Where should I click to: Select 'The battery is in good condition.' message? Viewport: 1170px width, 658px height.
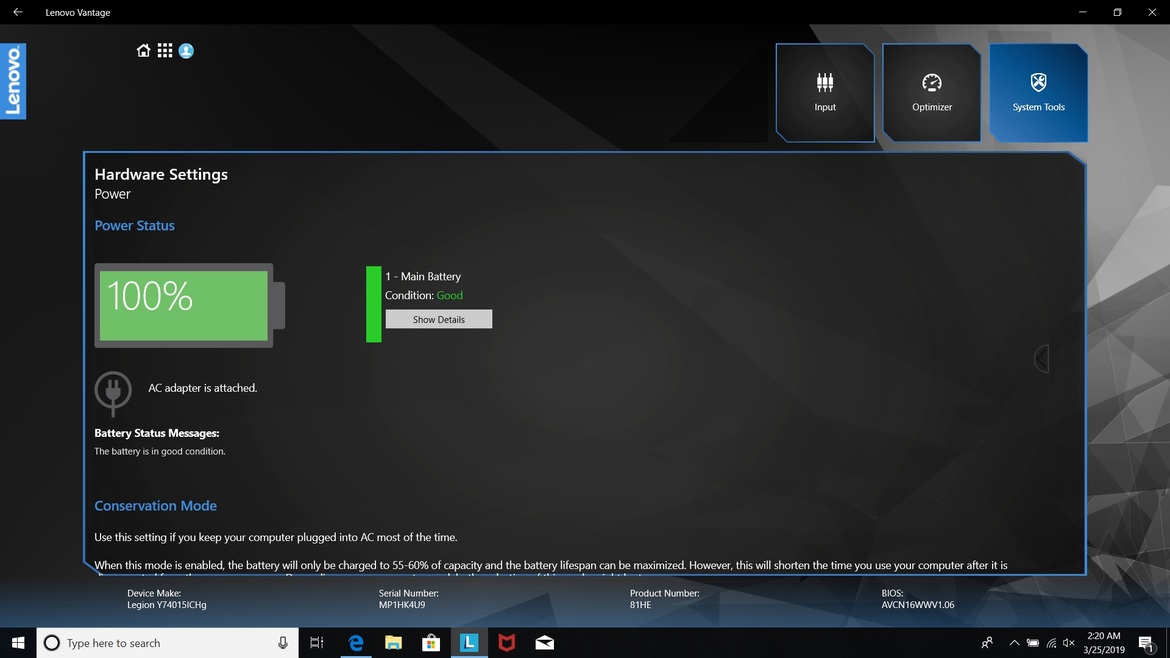(x=160, y=451)
